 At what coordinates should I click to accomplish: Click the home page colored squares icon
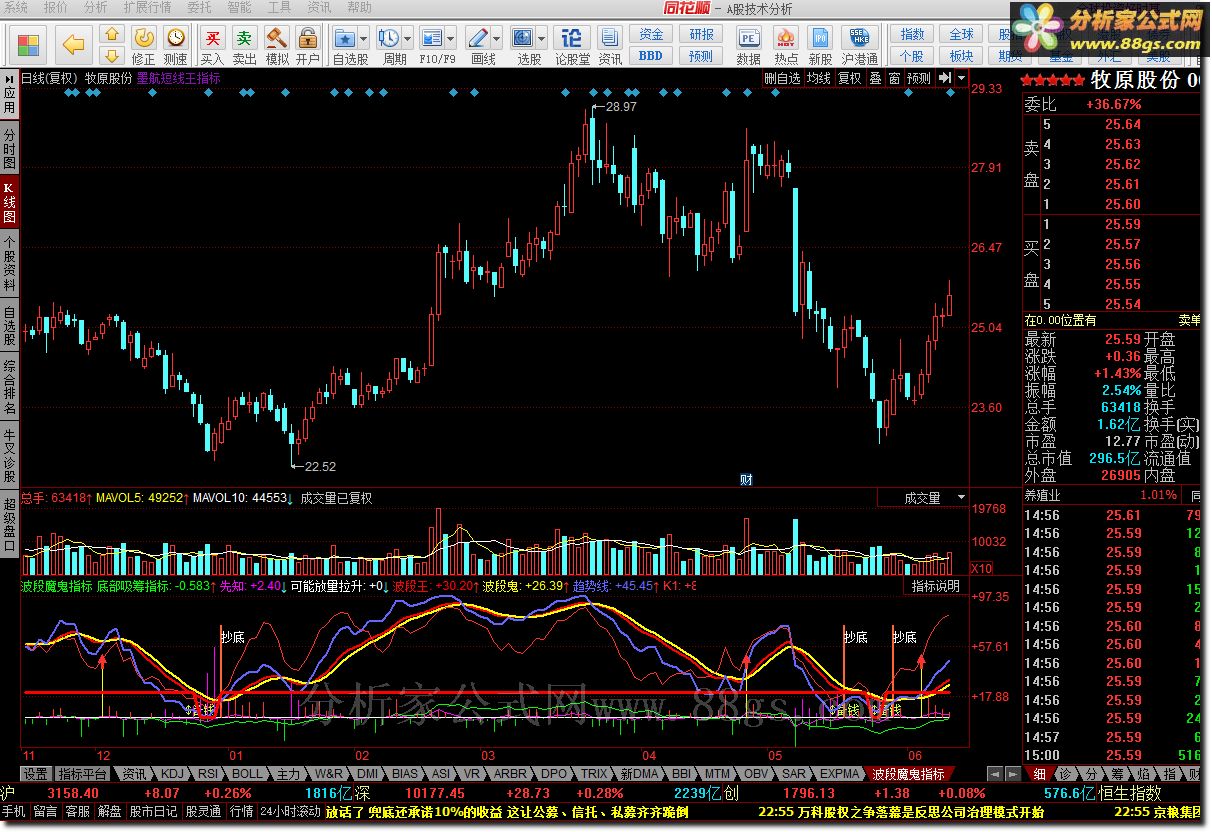click(29, 45)
